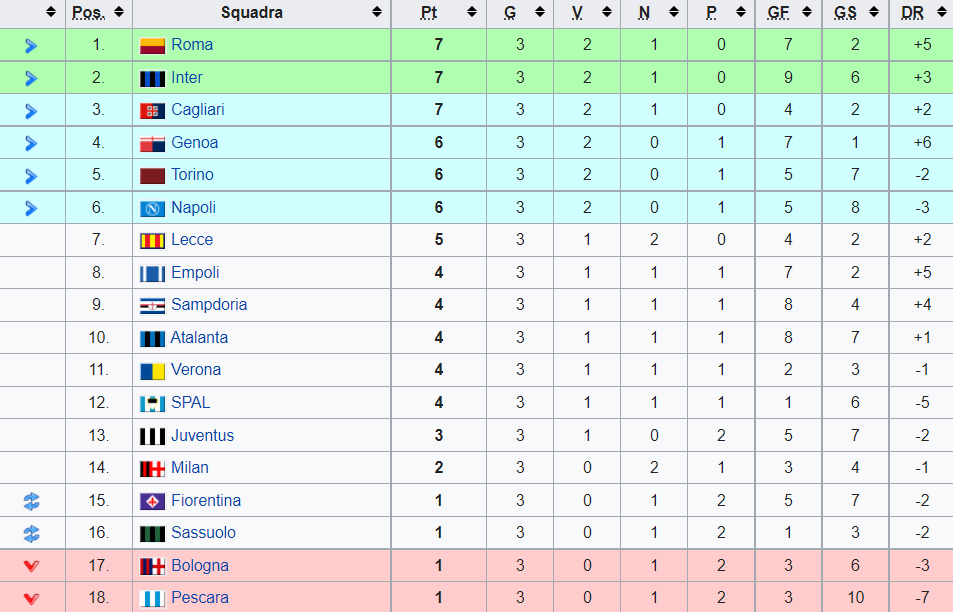Click the Roma team flag icon
This screenshot has height=612, width=953.
pos(152,46)
